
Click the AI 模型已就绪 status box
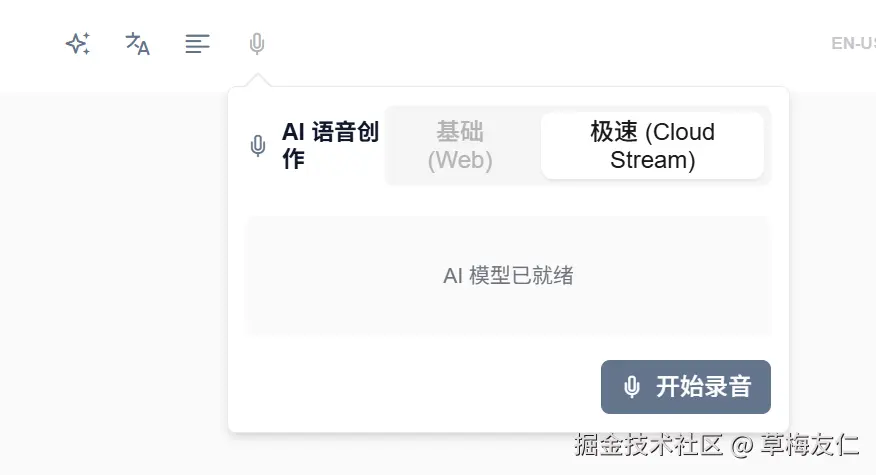click(x=508, y=276)
